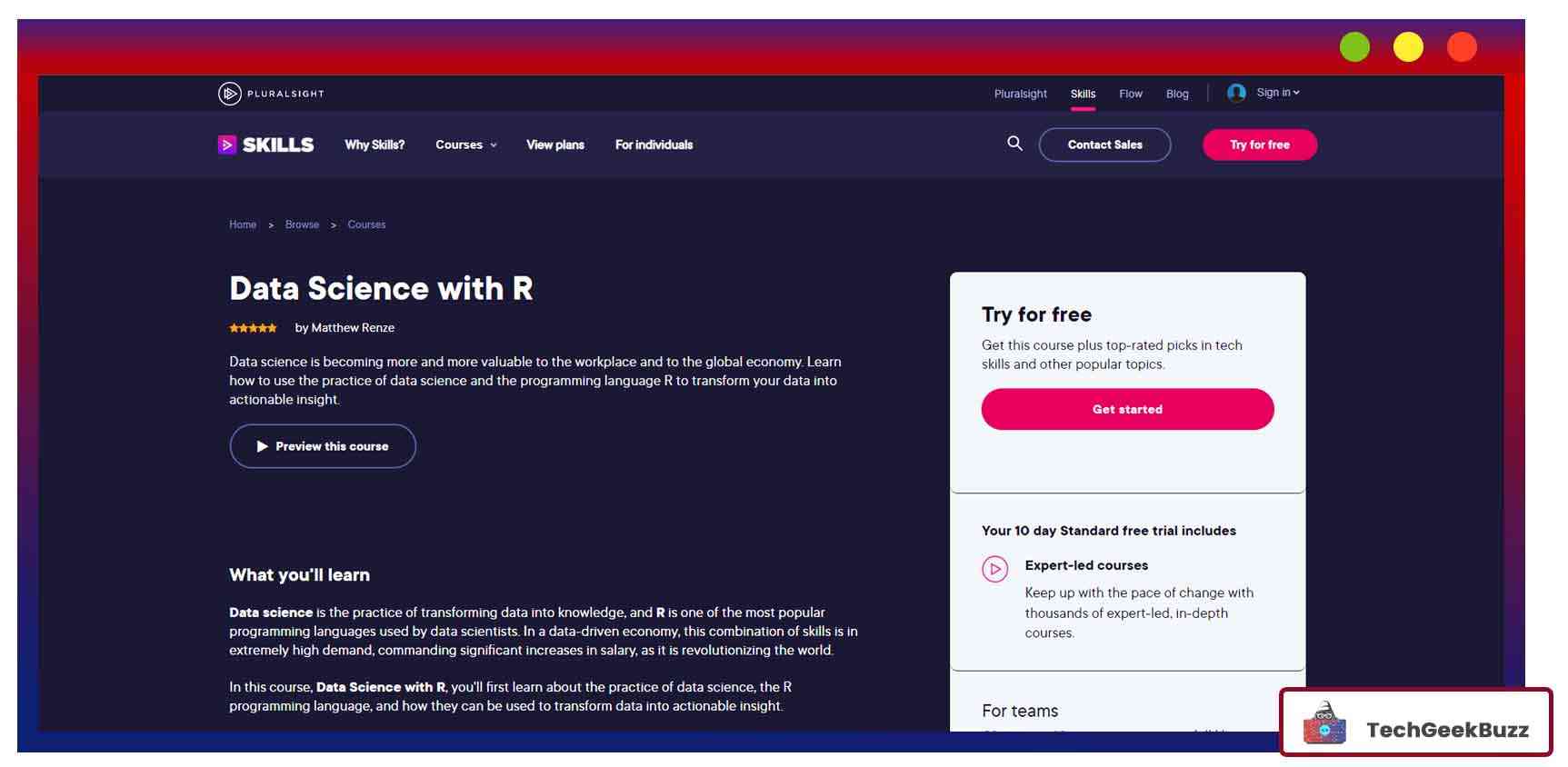Viewport: 1568px width, 767px height.
Task: Click the green circle window button
Action: click(1353, 47)
